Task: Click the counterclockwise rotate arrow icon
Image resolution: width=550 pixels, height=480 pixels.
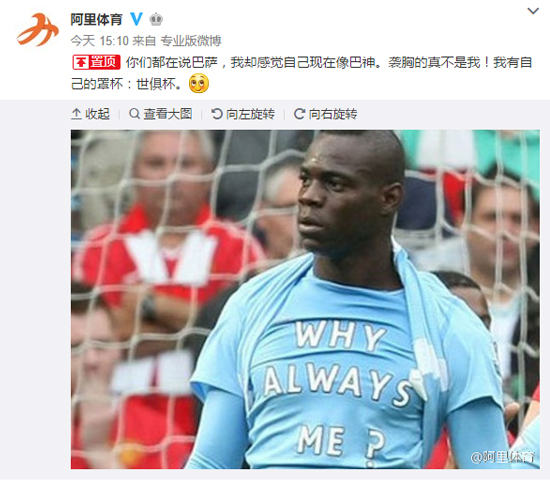Action: pos(217,114)
